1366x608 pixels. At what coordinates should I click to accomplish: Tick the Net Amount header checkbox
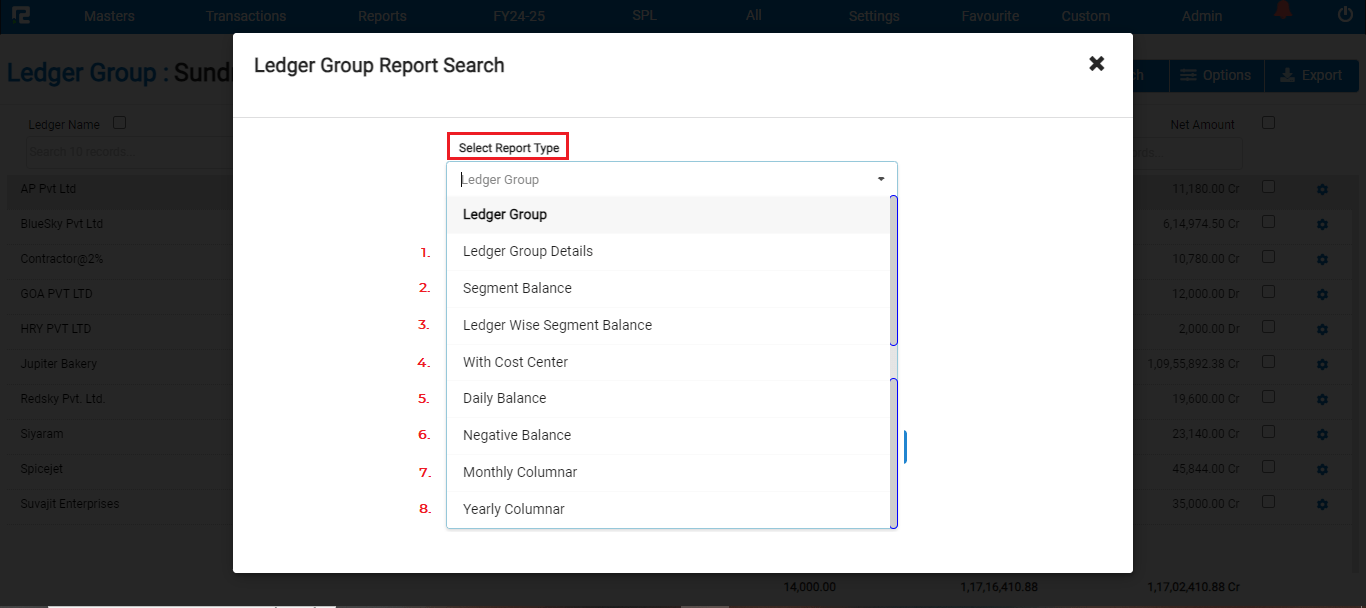1268,123
